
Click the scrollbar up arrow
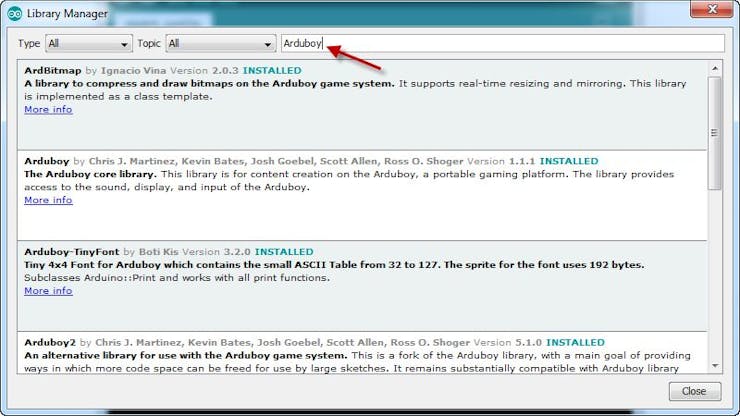click(715, 68)
